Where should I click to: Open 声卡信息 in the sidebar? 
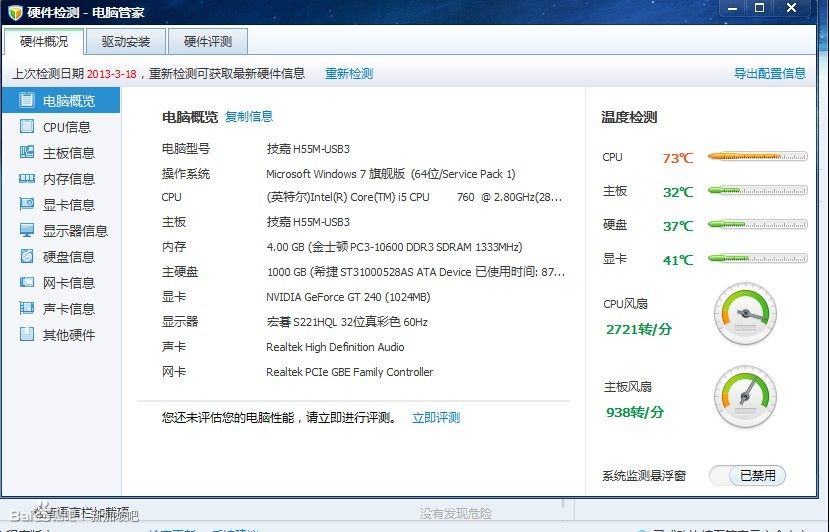[61, 309]
